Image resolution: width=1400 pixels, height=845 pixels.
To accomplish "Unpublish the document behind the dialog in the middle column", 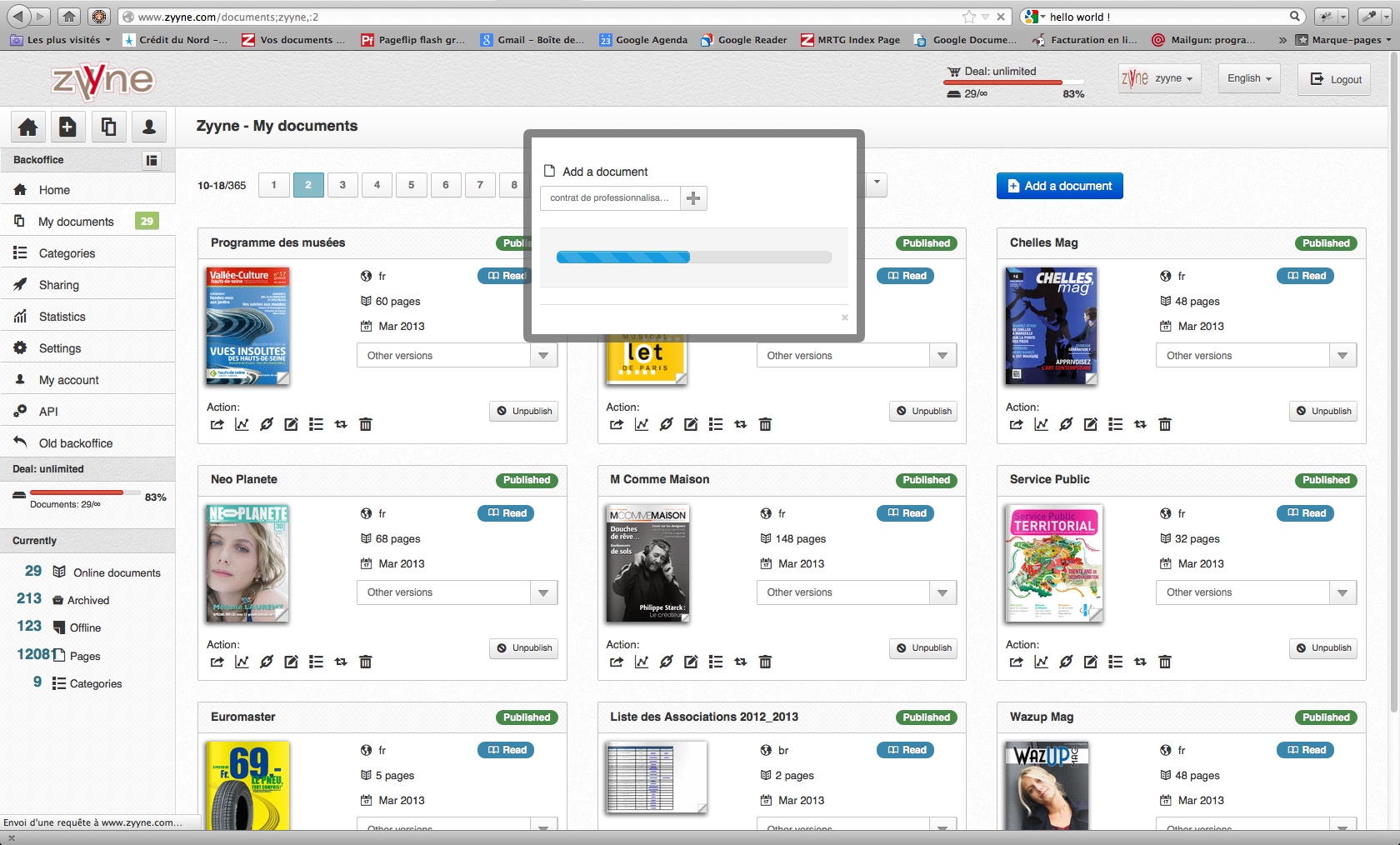I will 923,411.
